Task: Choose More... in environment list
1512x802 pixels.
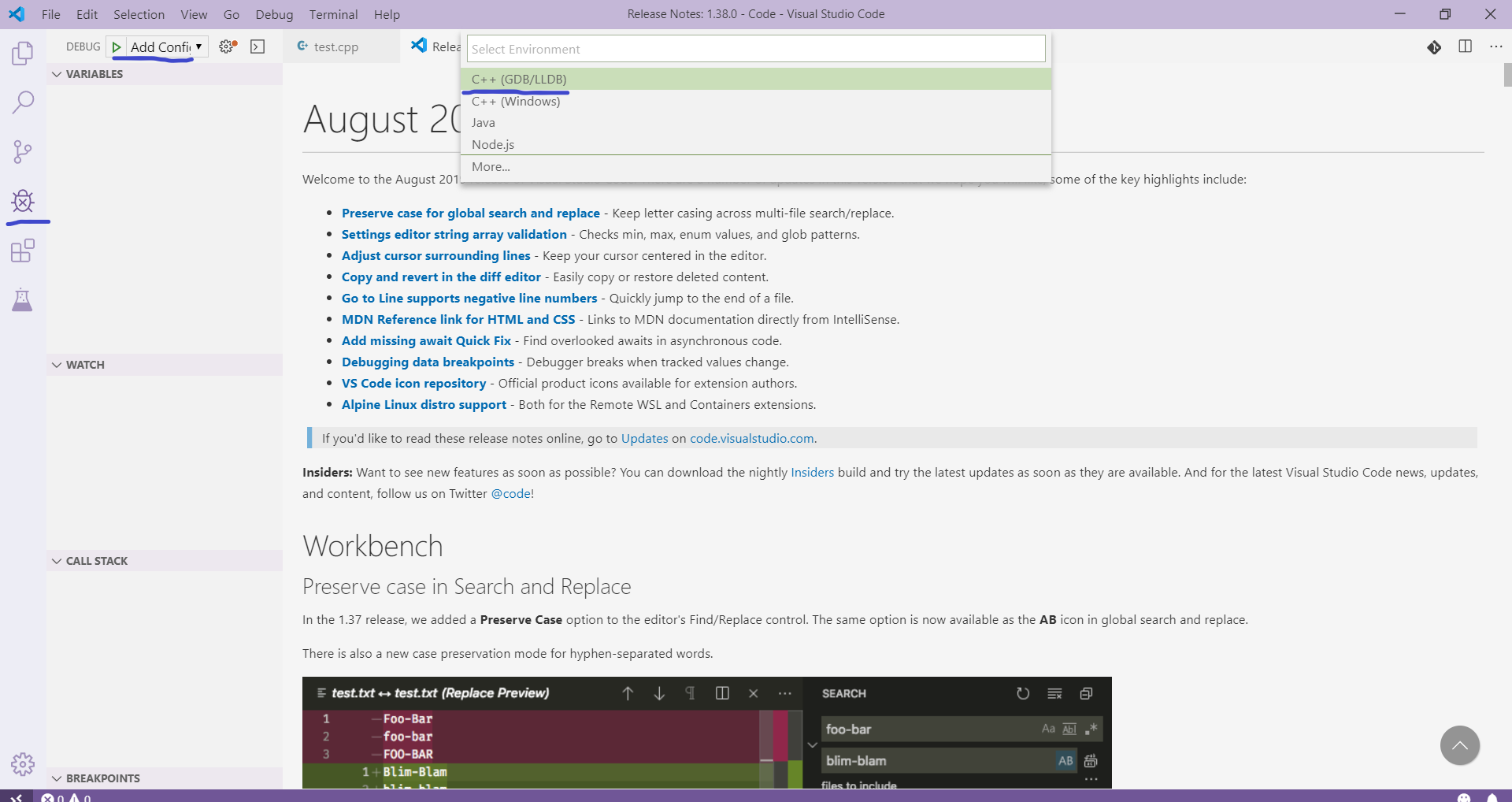Action: [756, 167]
